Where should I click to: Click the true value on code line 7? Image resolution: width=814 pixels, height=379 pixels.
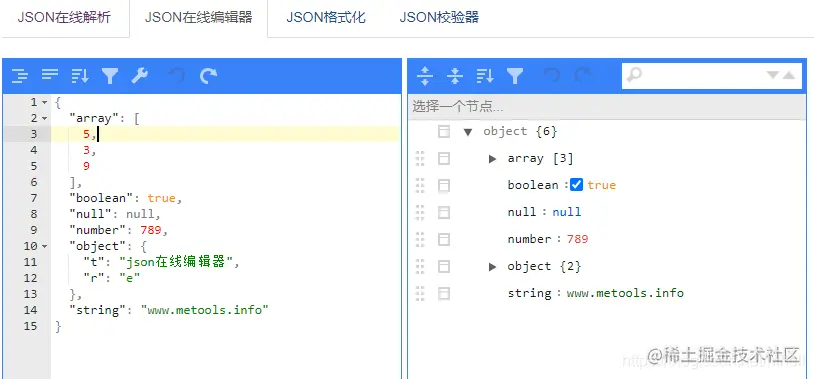tap(161, 198)
